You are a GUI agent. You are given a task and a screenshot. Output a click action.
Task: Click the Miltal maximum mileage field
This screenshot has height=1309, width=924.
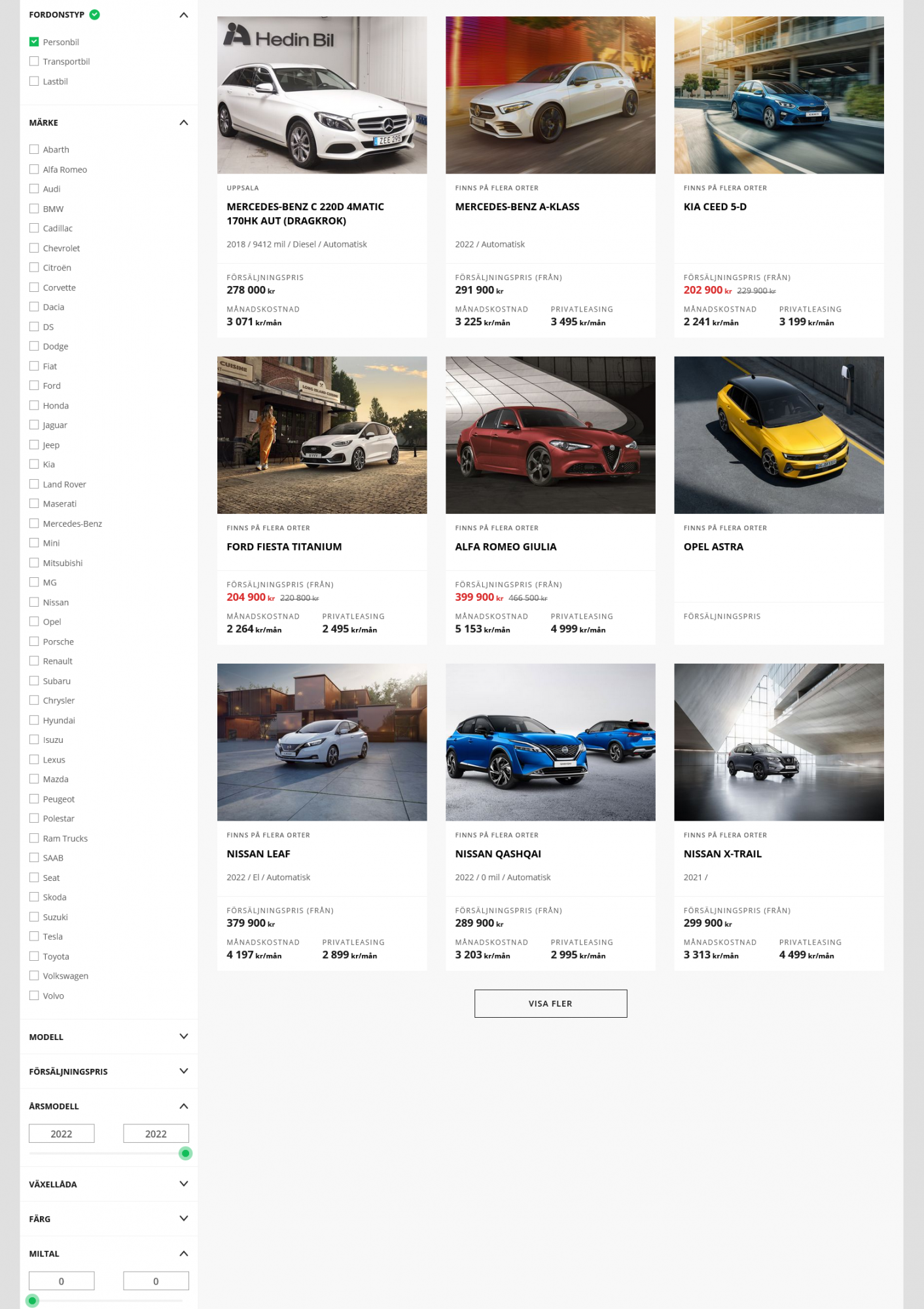[x=156, y=1281]
